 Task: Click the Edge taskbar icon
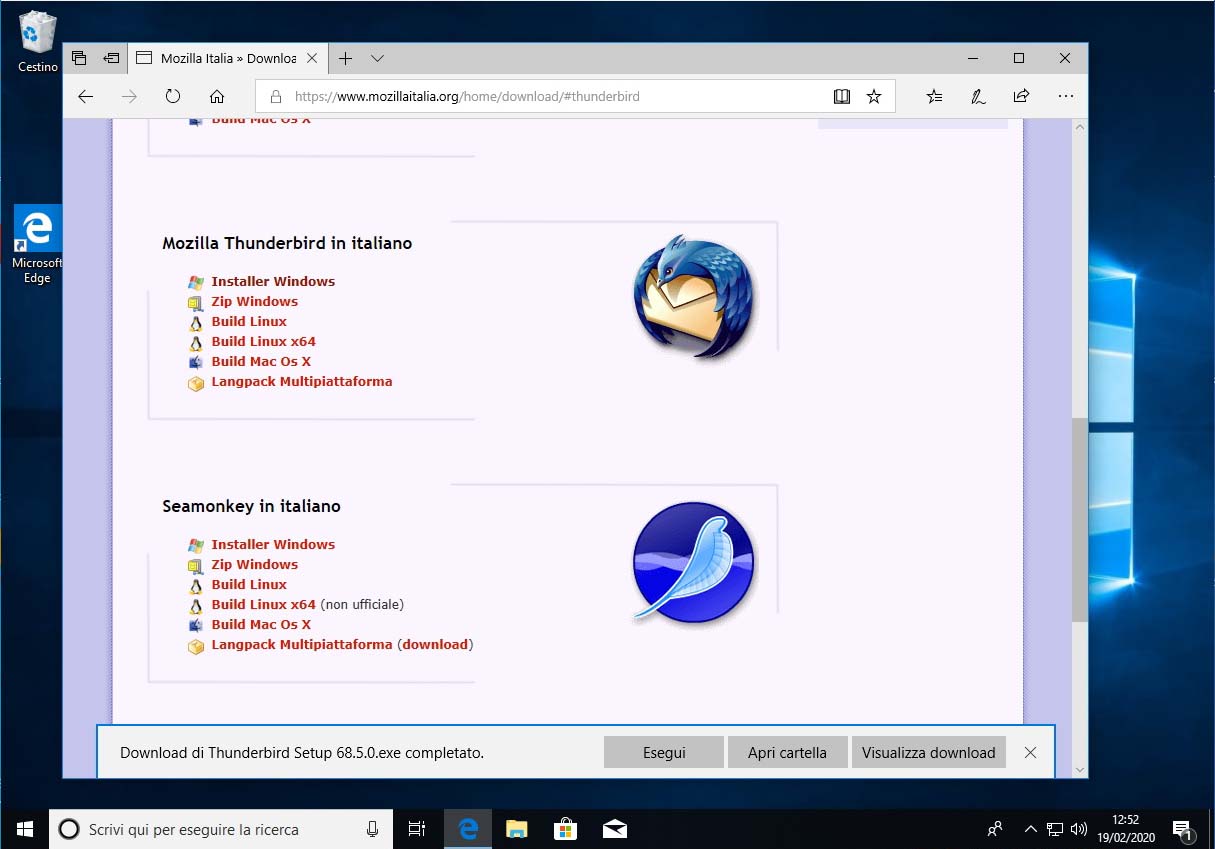[468, 829]
